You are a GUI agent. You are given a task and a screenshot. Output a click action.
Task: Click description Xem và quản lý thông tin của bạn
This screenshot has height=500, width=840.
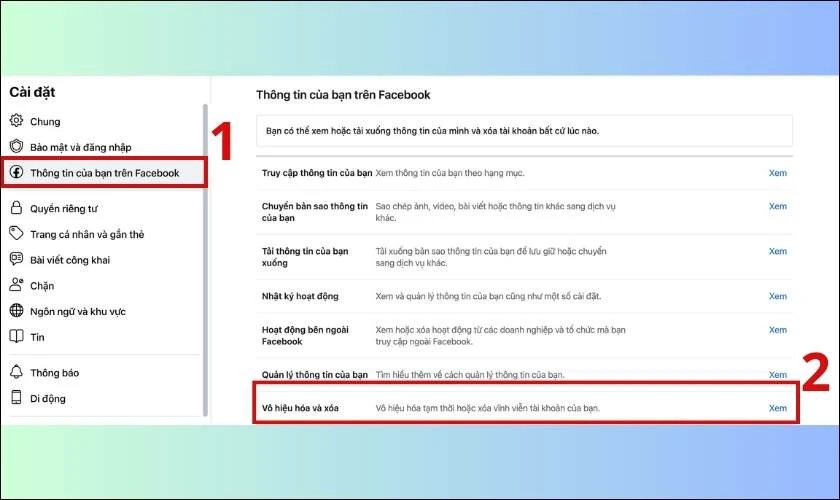488,296
